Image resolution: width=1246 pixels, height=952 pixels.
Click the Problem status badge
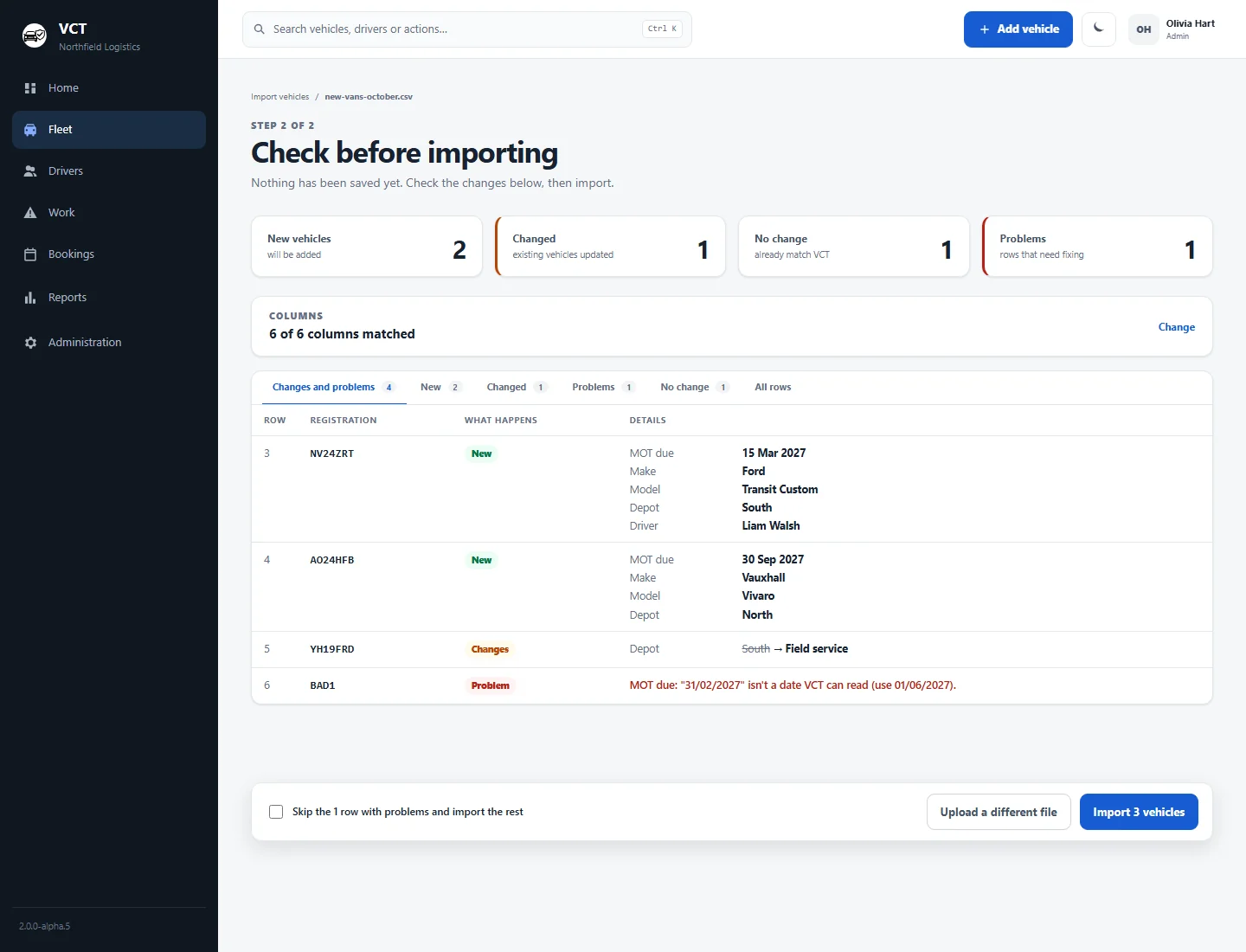coord(490,685)
